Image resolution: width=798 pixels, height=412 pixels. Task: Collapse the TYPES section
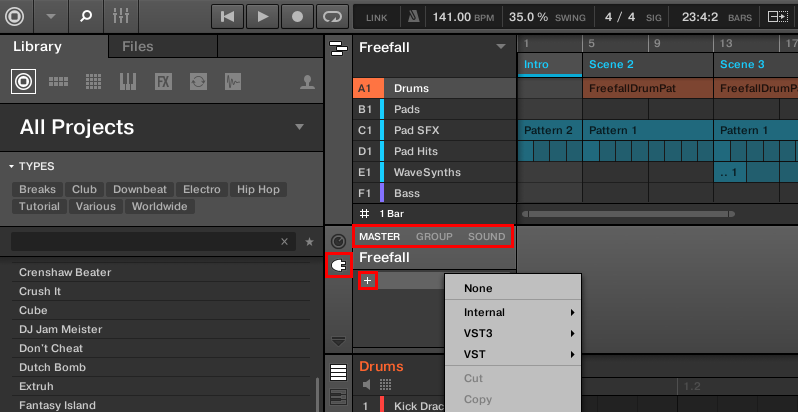pos(12,166)
